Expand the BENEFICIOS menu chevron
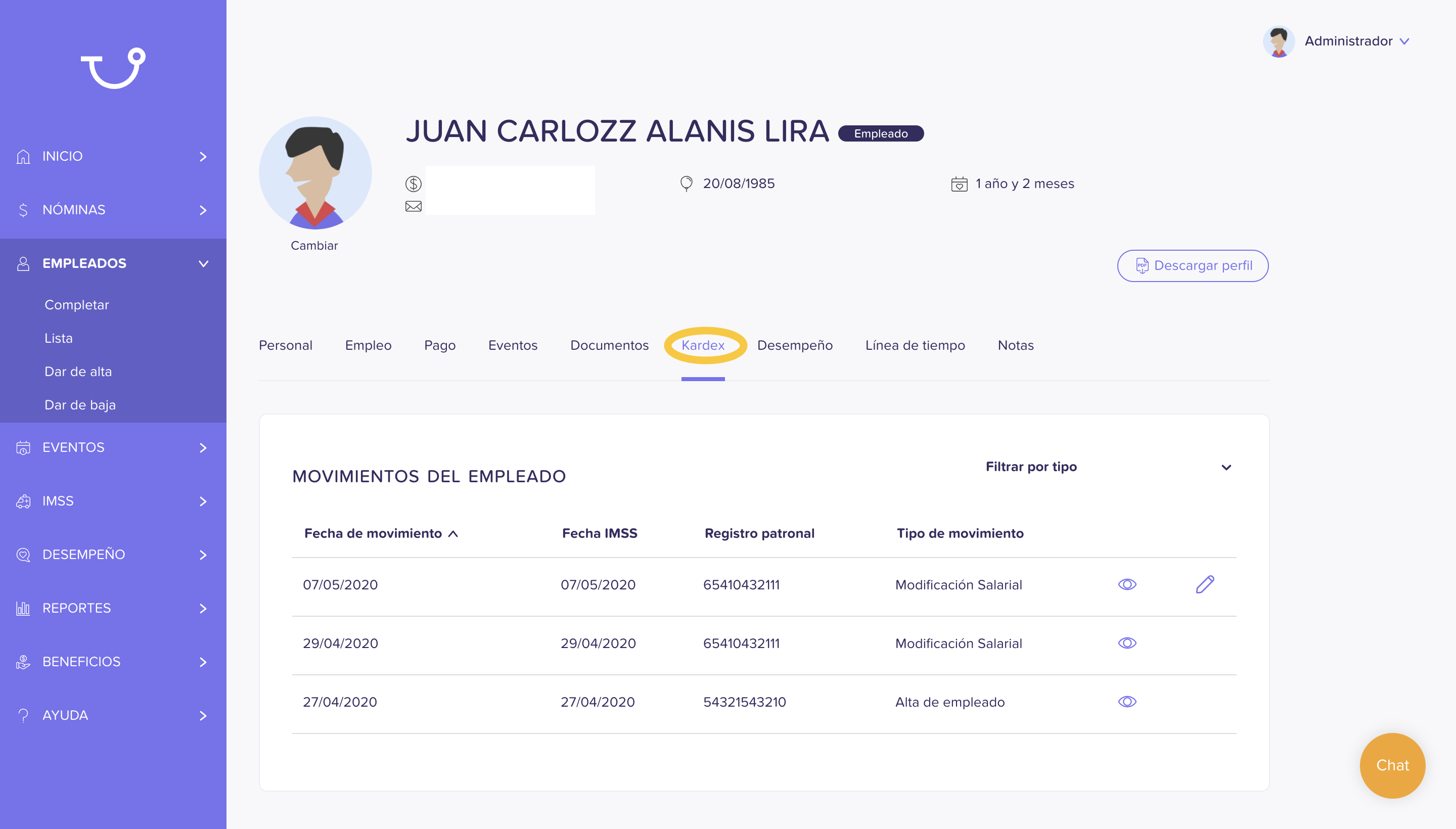Viewport: 1456px width, 829px height. pyautogui.click(x=203, y=662)
